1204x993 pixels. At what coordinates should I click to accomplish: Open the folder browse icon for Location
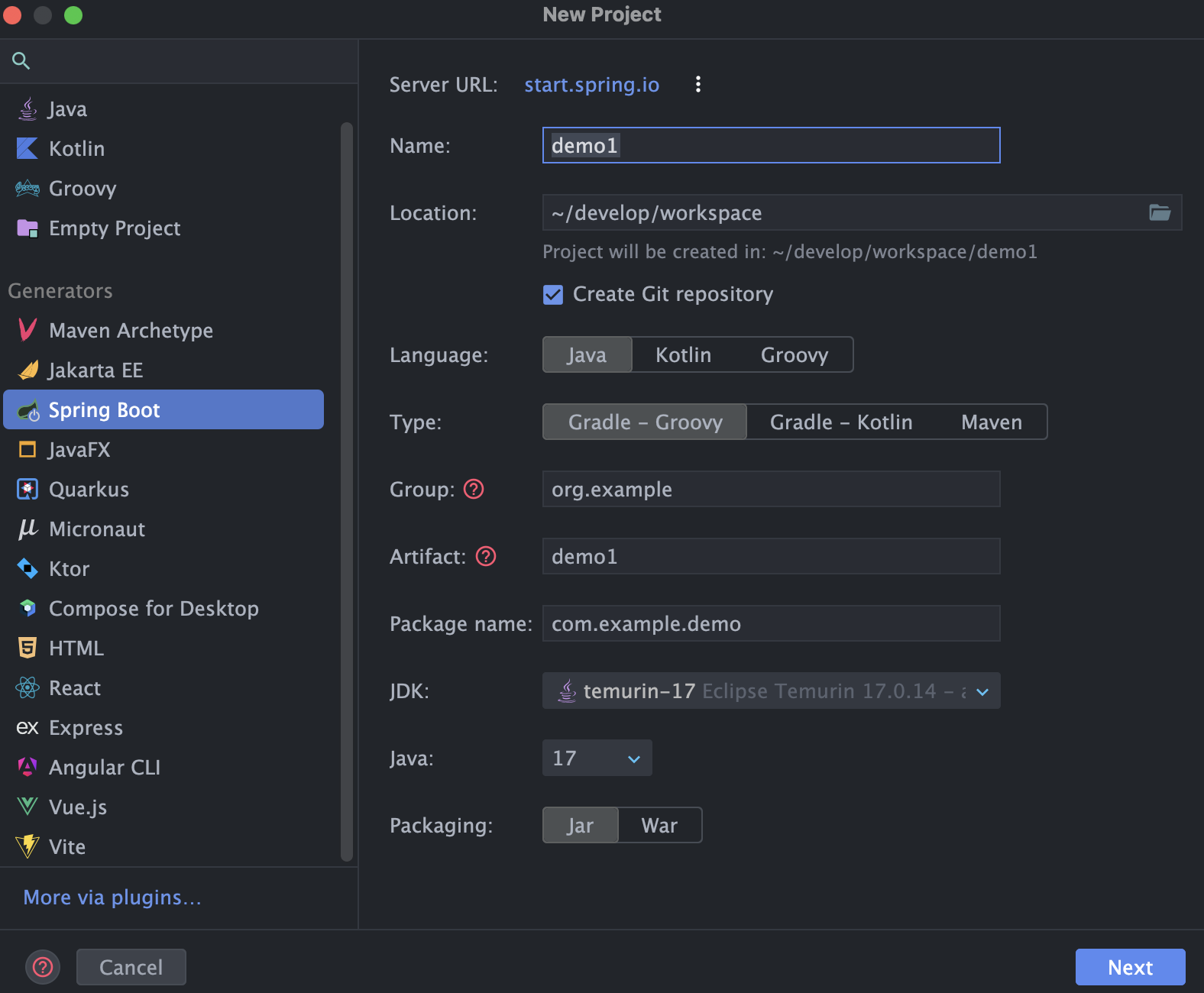(x=1160, y=212)
